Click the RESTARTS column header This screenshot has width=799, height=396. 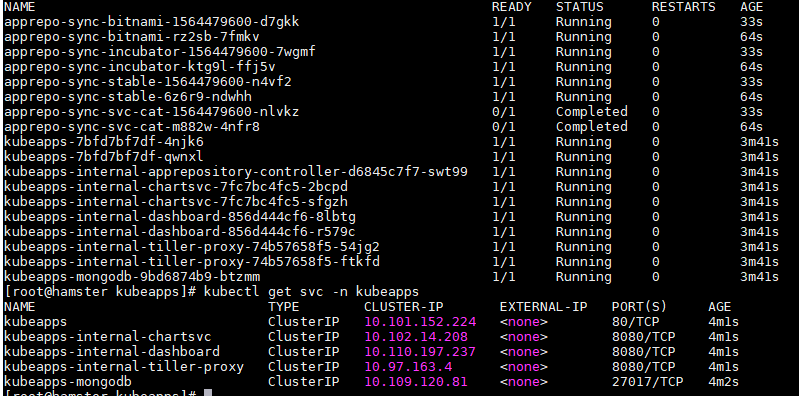683,7
